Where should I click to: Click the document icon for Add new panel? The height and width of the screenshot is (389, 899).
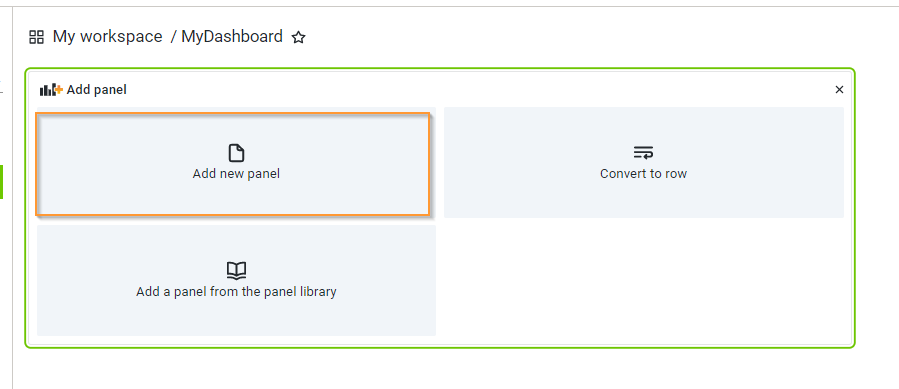(236, 153)
